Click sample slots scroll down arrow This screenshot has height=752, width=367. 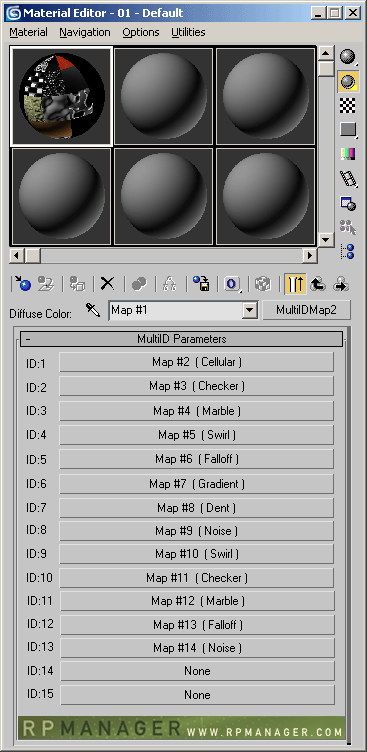tap(326, 239)
